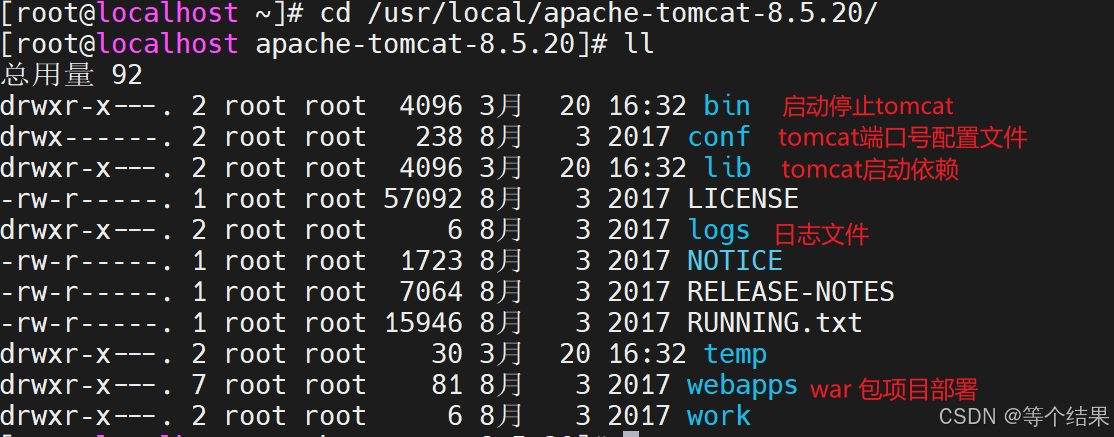Click the annotation 日志文件
This screenshot has width=1114, height=437.
pos(821,234)
